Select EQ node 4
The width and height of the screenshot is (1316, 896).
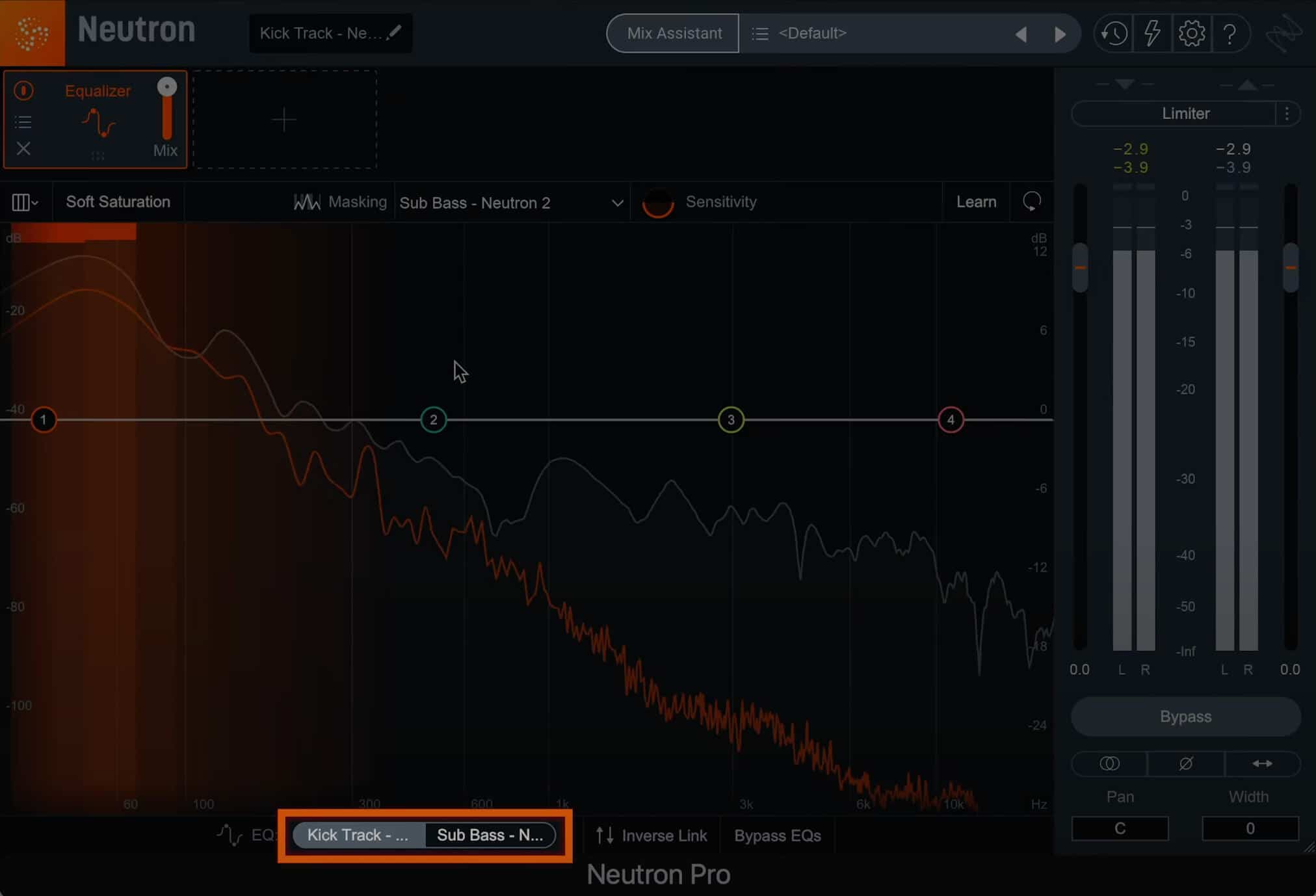[951, 420]
